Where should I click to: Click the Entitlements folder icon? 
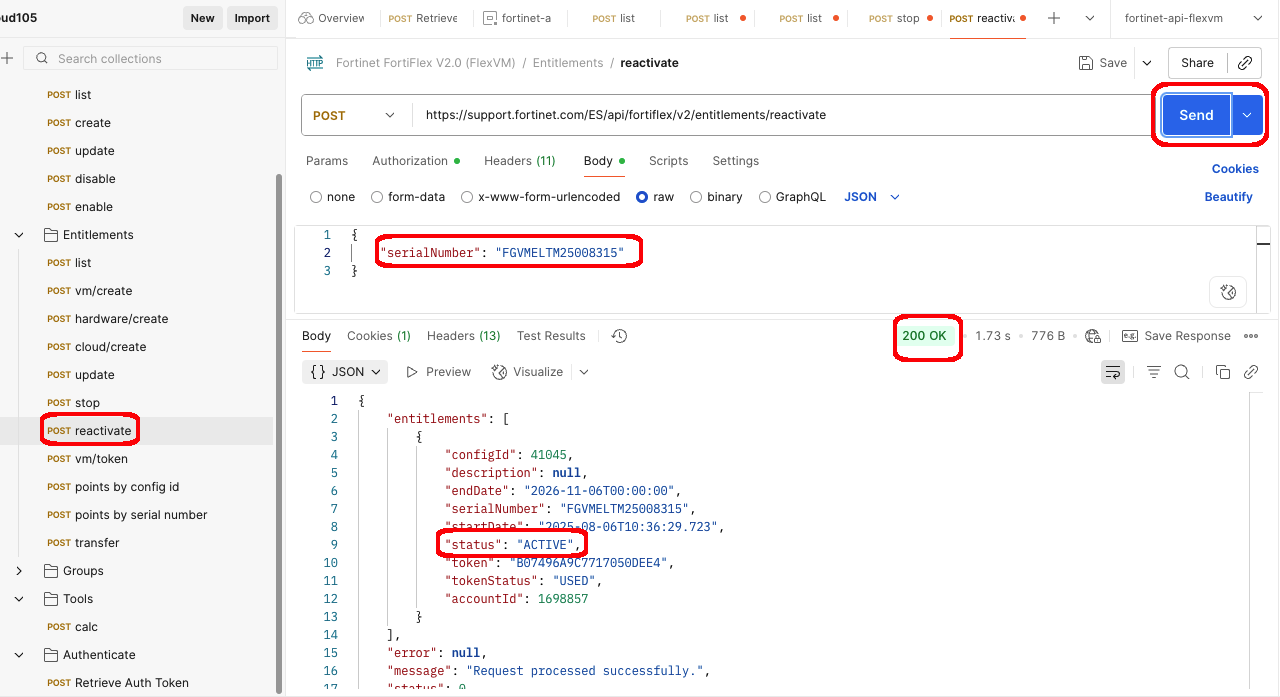(x=50, y=235)
